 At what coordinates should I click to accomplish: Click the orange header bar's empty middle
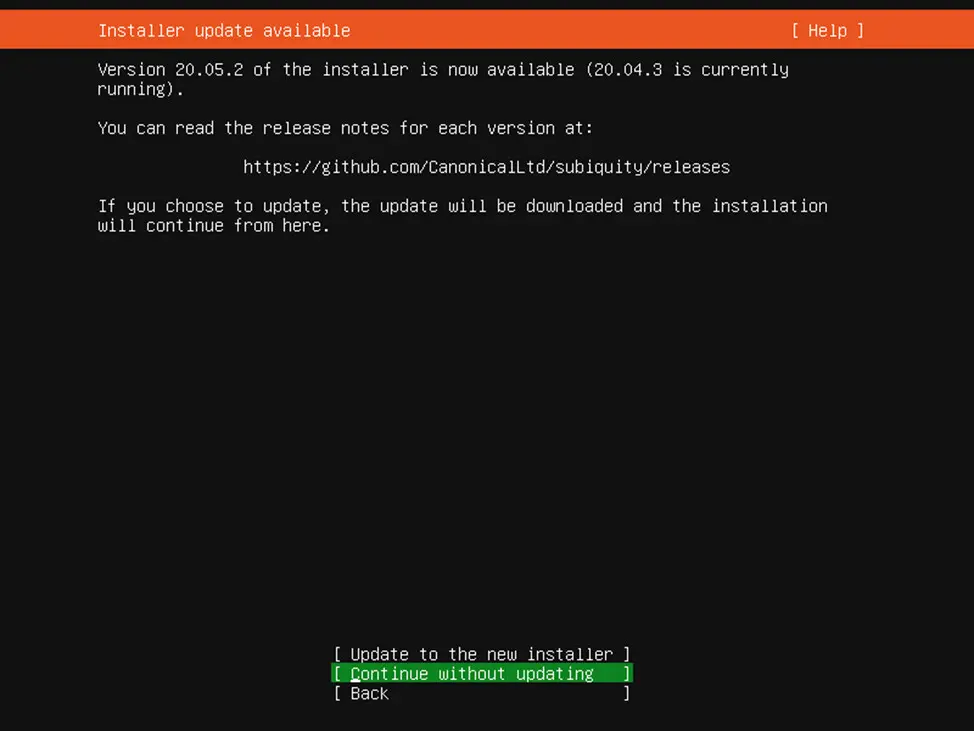(x=568, y=30)
